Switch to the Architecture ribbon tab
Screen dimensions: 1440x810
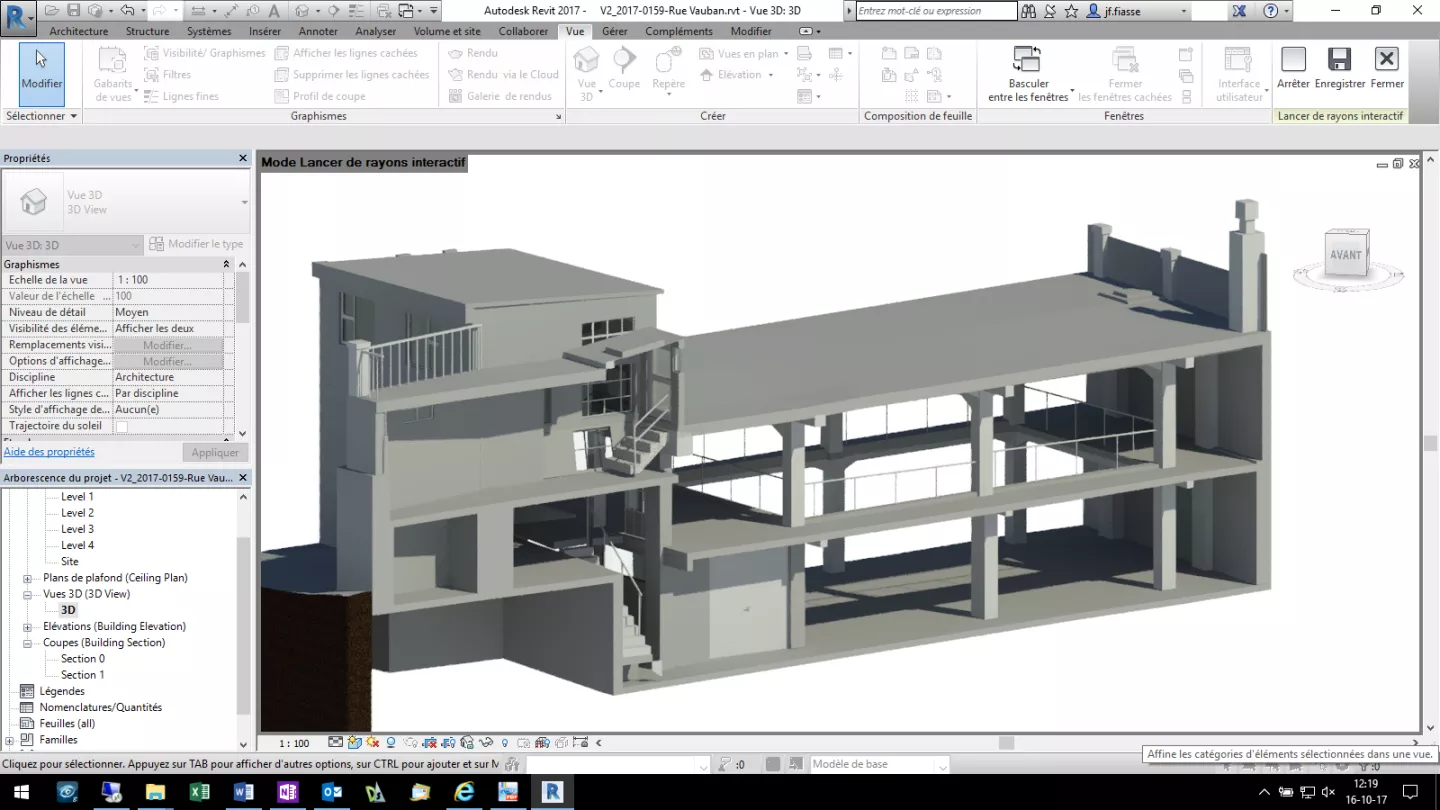(78, 31)
